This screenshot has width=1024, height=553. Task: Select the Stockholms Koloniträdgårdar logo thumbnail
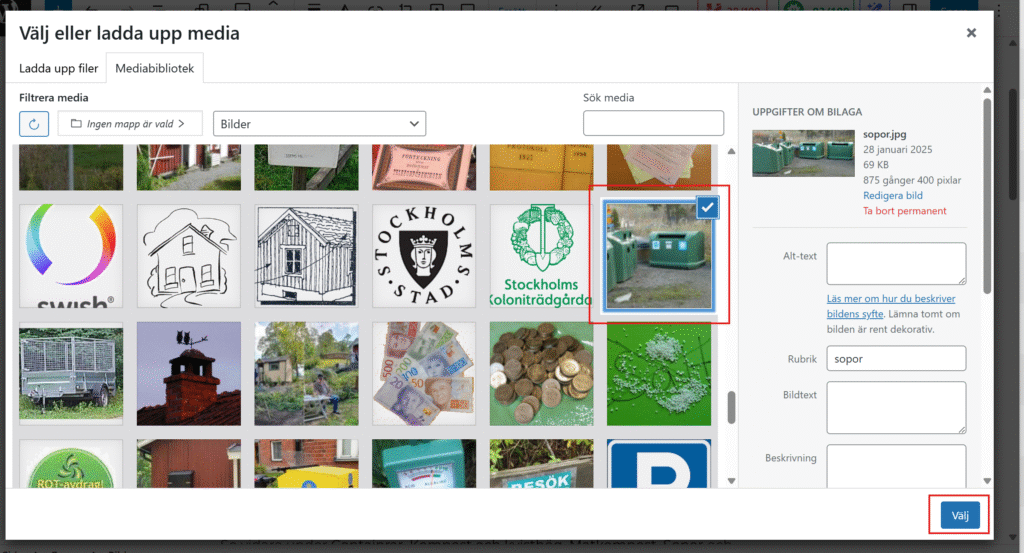541,255
